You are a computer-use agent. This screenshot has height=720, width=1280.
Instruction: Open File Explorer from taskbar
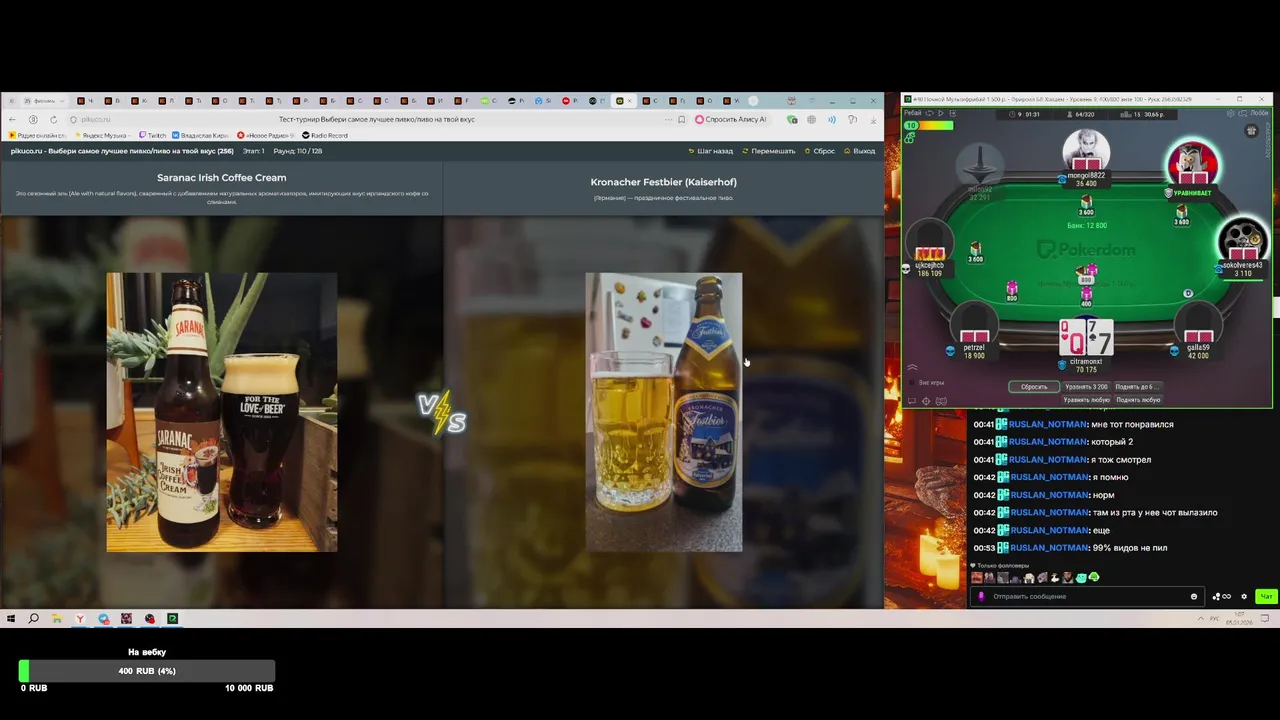click(57, 619)
